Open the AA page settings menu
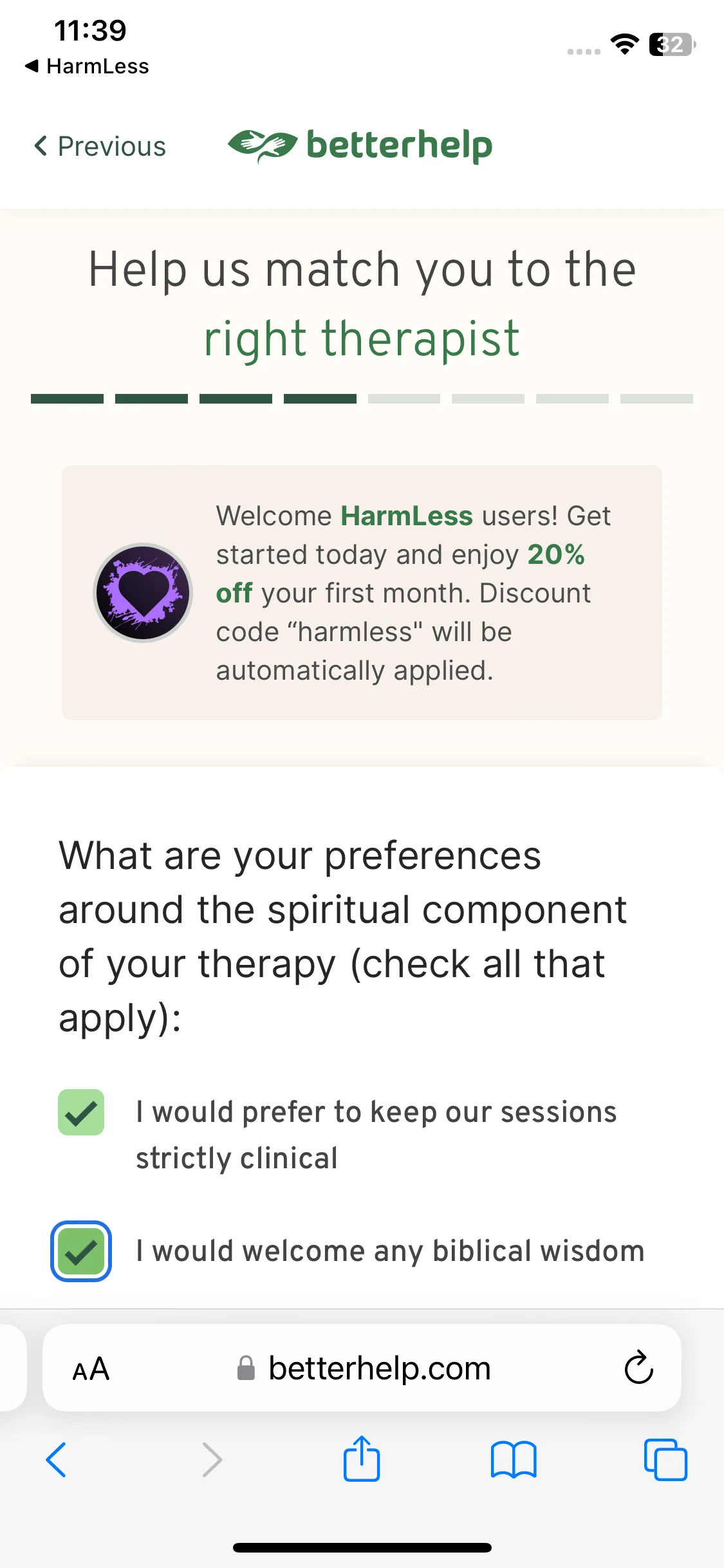 (91, 1368)
